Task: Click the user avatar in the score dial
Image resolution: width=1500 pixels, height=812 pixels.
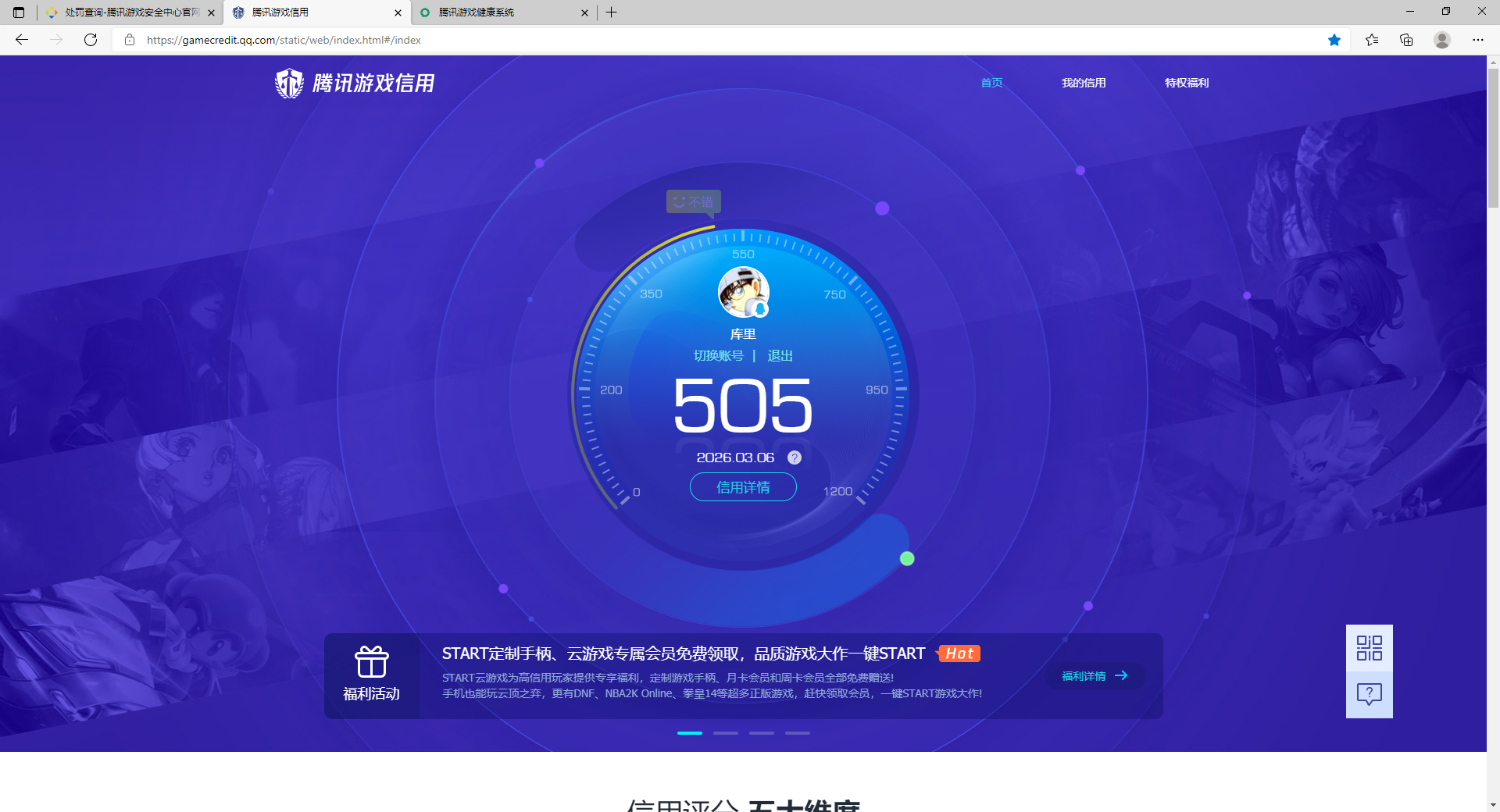Action: [743, 293]
